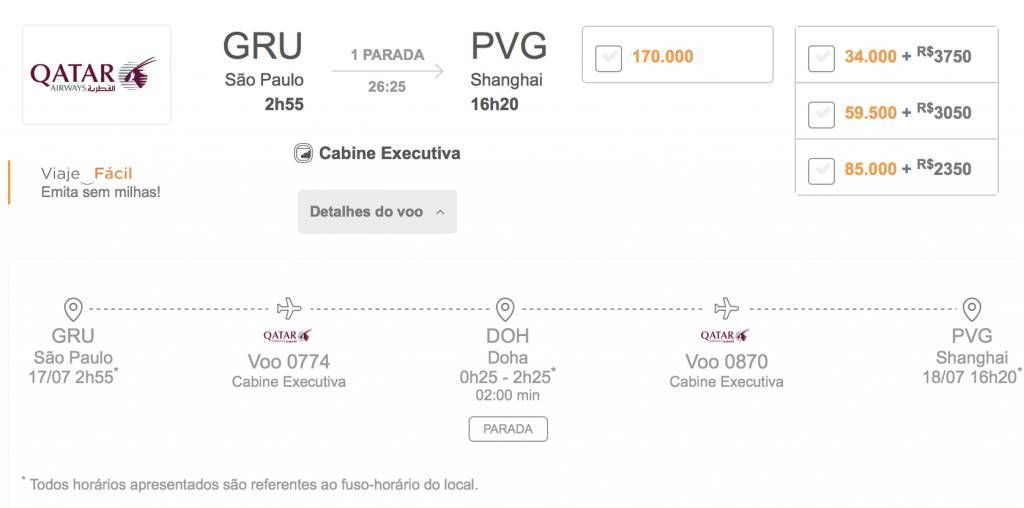Click the airplane icon above Voo 0774

[289, 308]
